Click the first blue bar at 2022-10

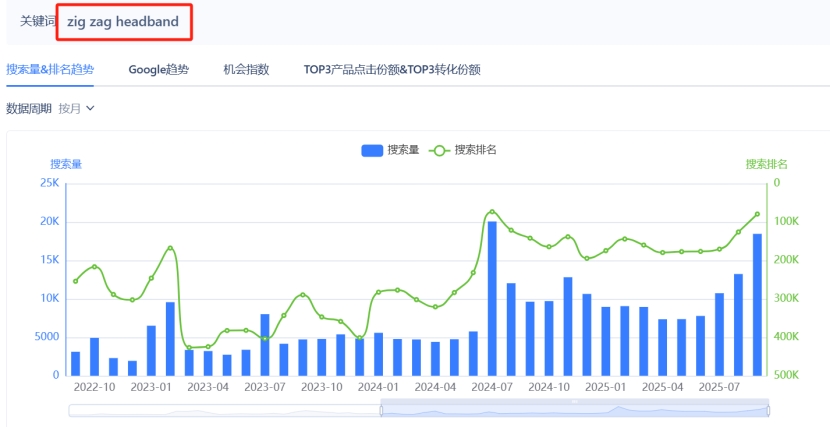(x=75, y=363)
